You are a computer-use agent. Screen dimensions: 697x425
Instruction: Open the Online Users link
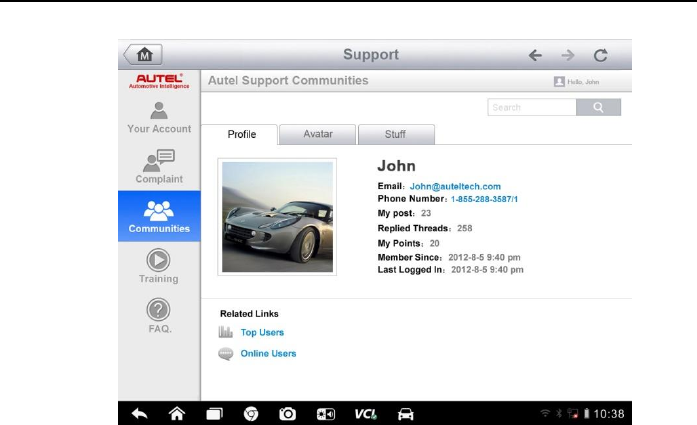click(x=268, y=353)
